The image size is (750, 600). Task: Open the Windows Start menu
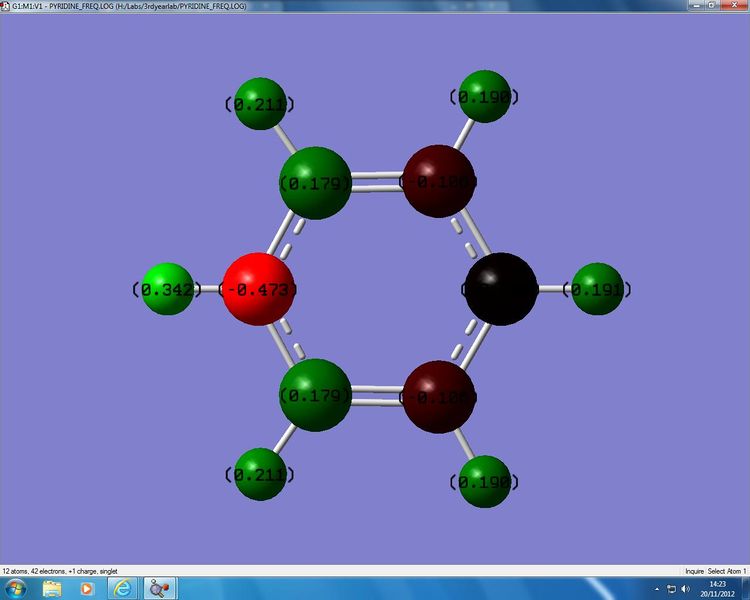tap(15, 589)
